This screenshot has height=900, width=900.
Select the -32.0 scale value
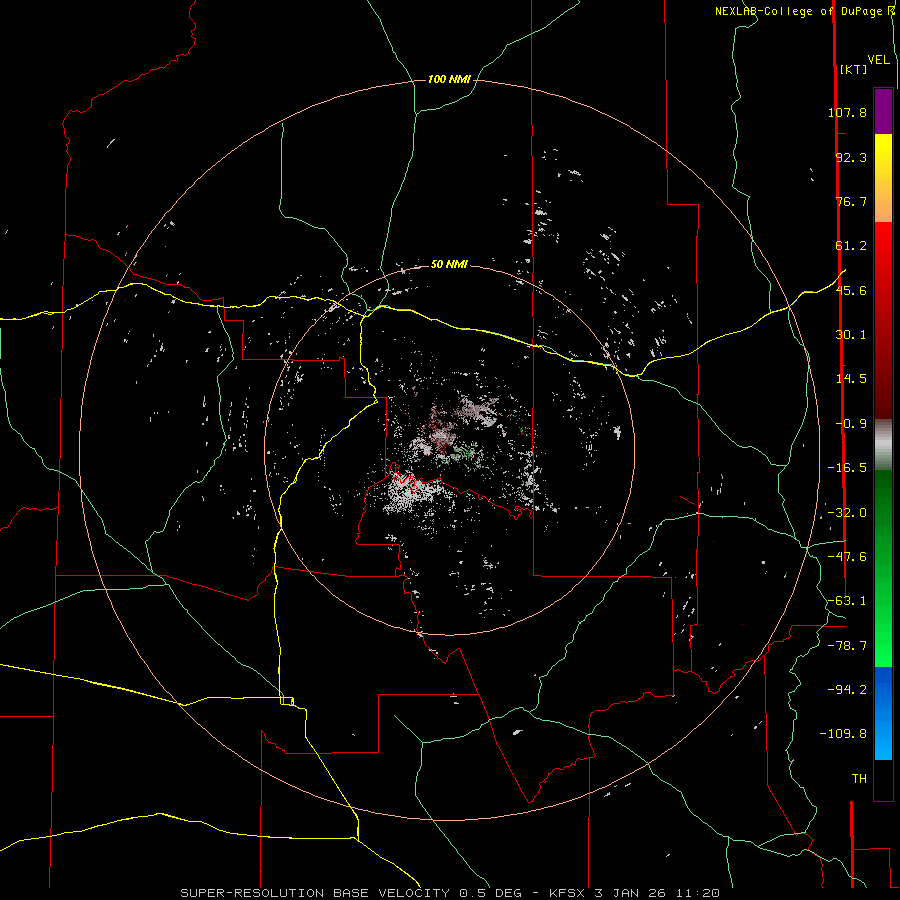847,513
